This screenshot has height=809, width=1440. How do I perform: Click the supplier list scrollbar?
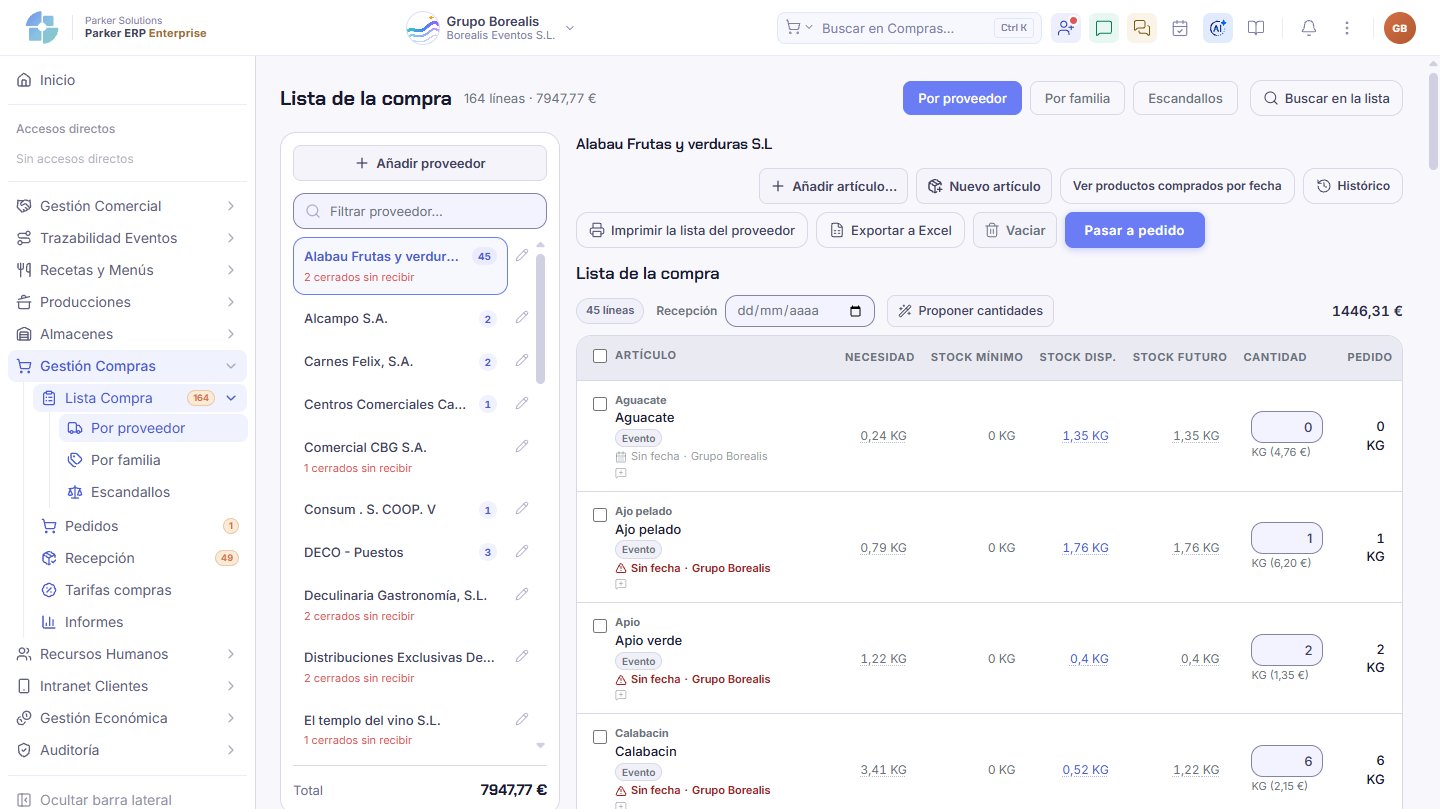pos(541,318)
